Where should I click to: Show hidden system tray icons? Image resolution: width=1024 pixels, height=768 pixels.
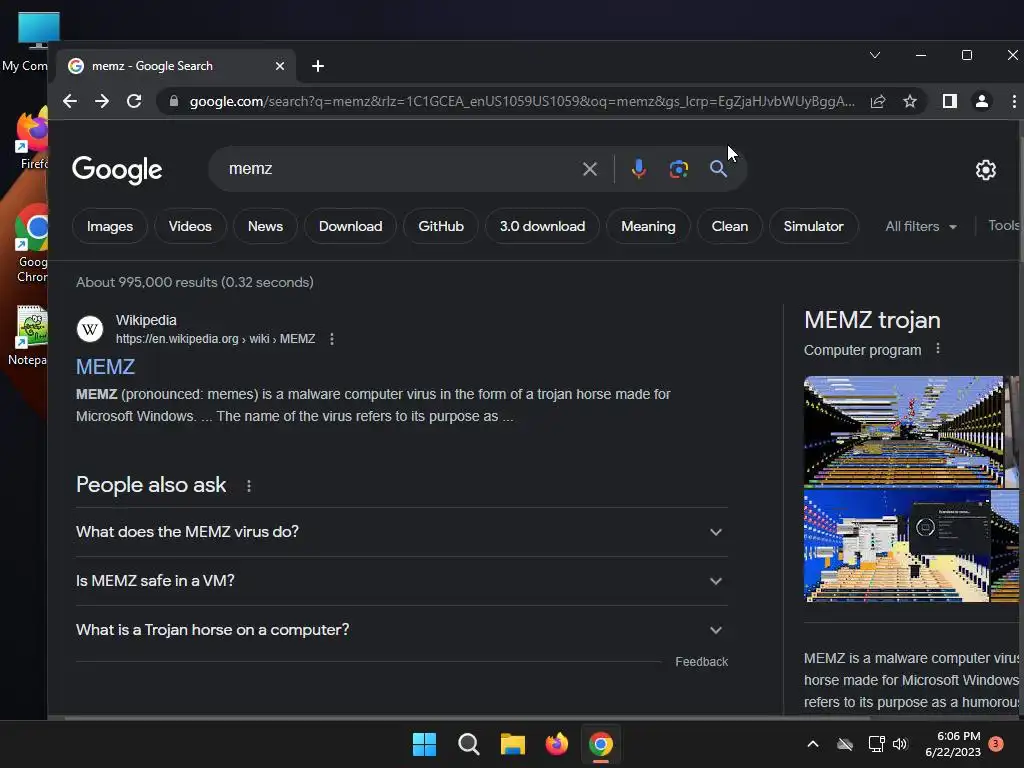tap(813, 744)
